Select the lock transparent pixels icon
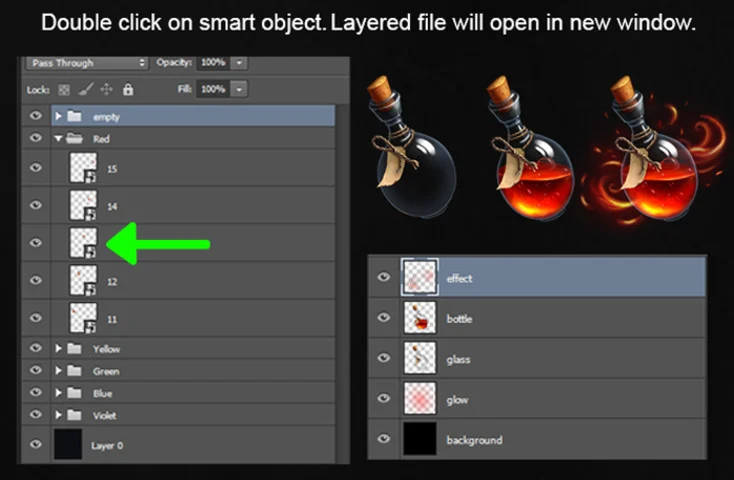 pyautogui.click(x=64, y=89)
